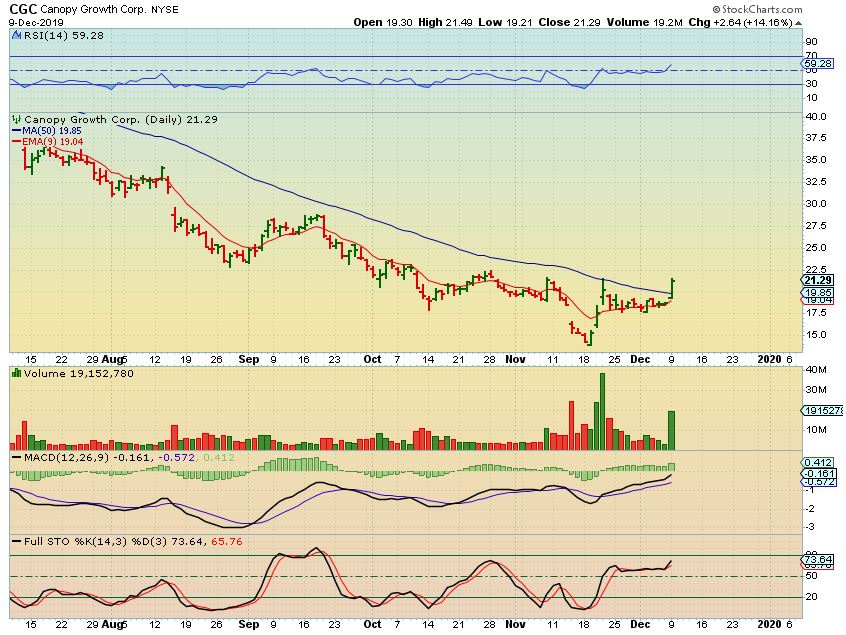Click the Sep label on bottom stochastic date axis
The height and width of the screenshot is (635, 846).
click(249, 624)
